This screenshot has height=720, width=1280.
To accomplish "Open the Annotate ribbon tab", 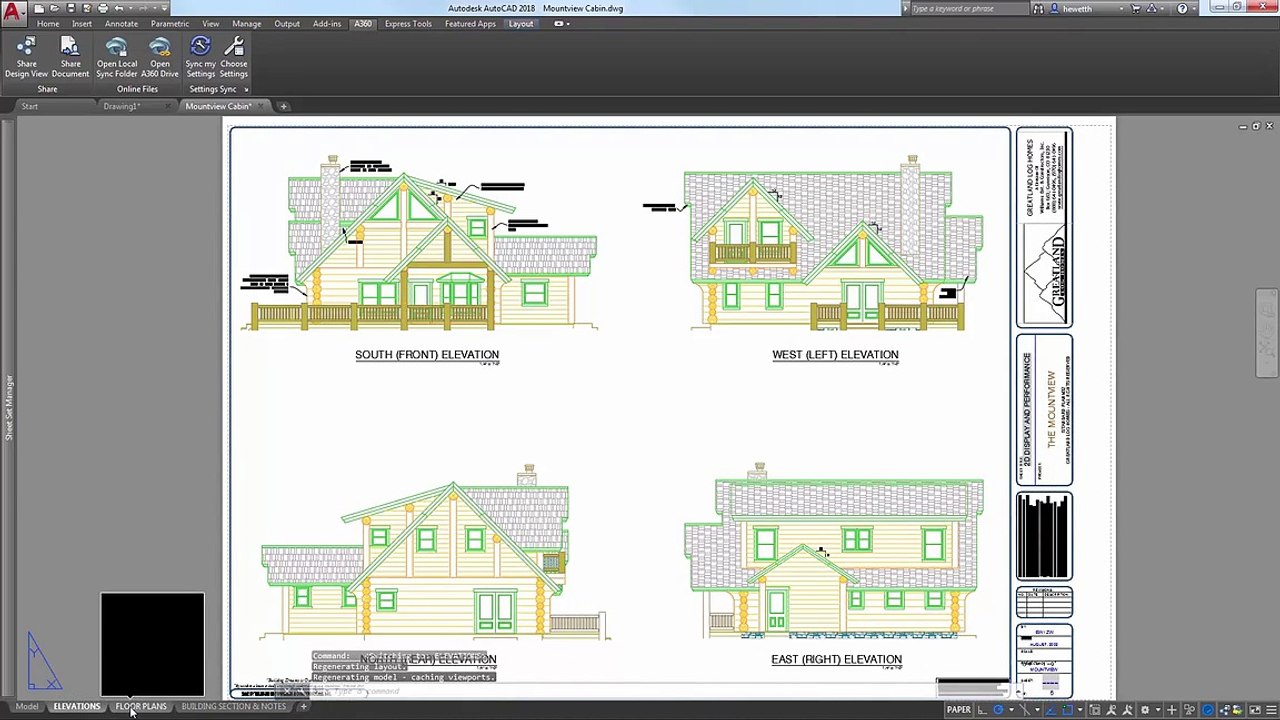I will [x=121, y=24].
